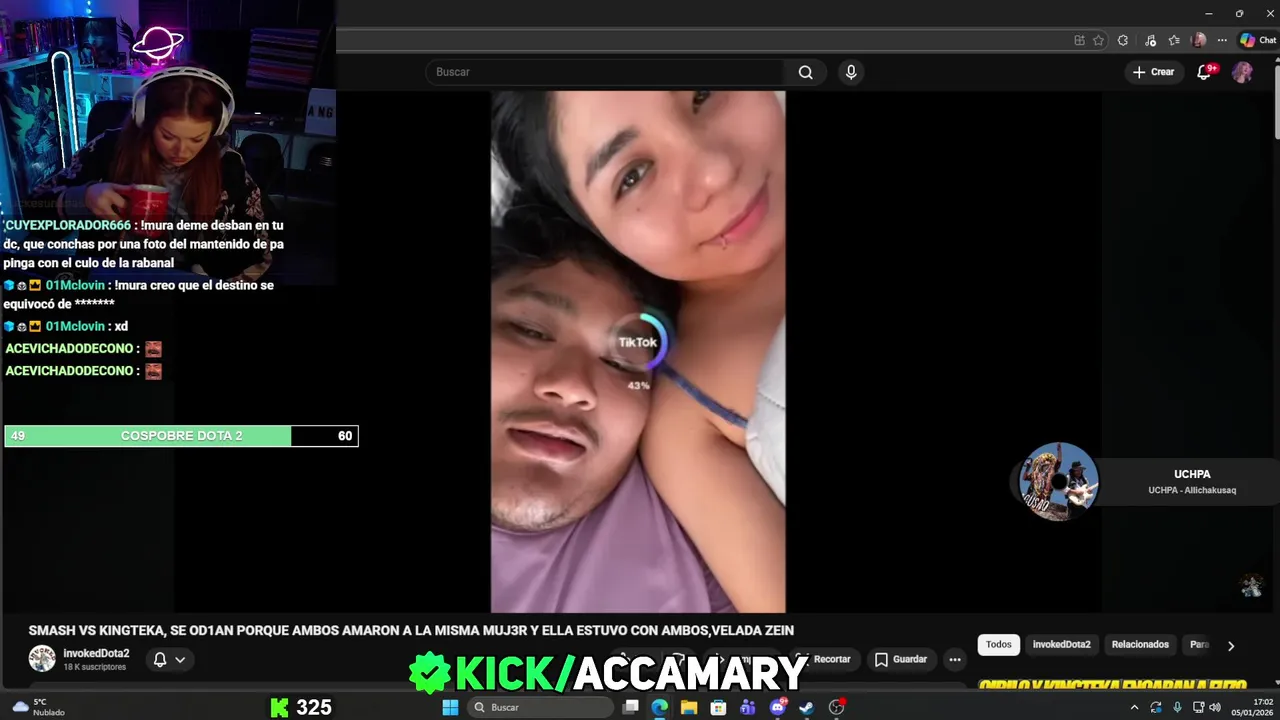Viewport: 1280px width, 720px height.
Task: Open more actions ellipsis under video
Action: point(955,659)
